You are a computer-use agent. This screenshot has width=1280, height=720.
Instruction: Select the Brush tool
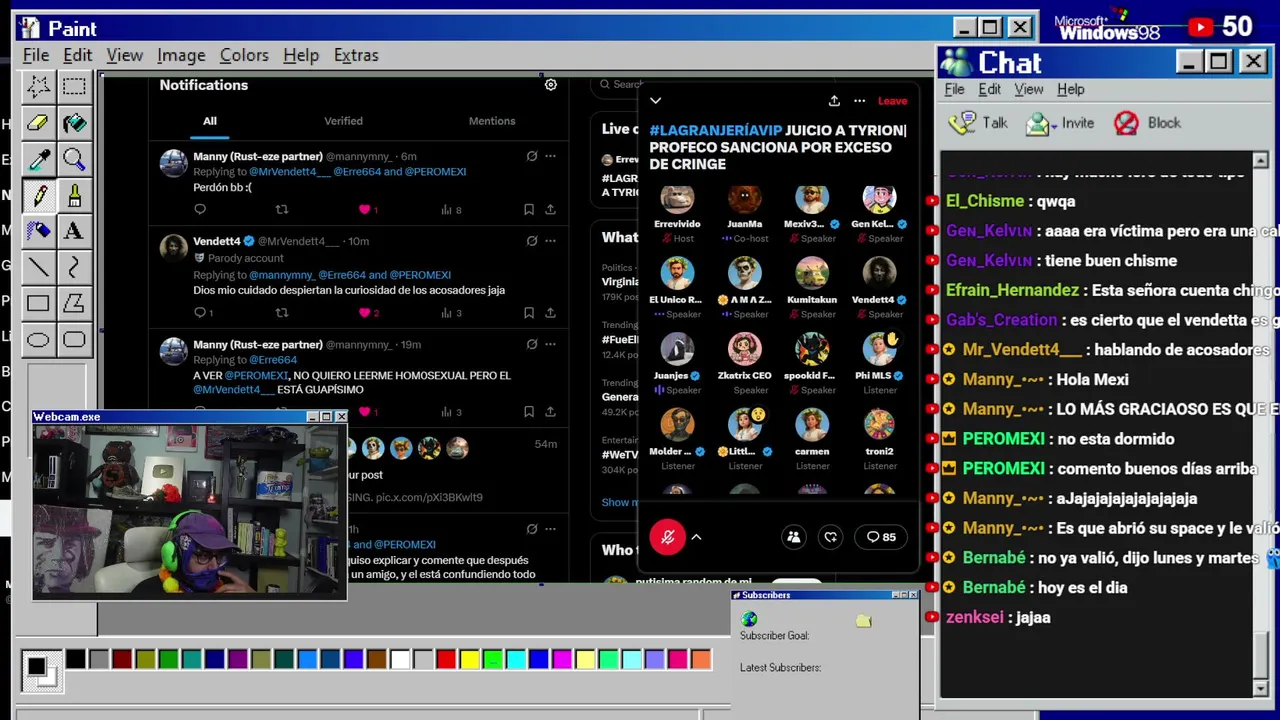tap(74, 194)
